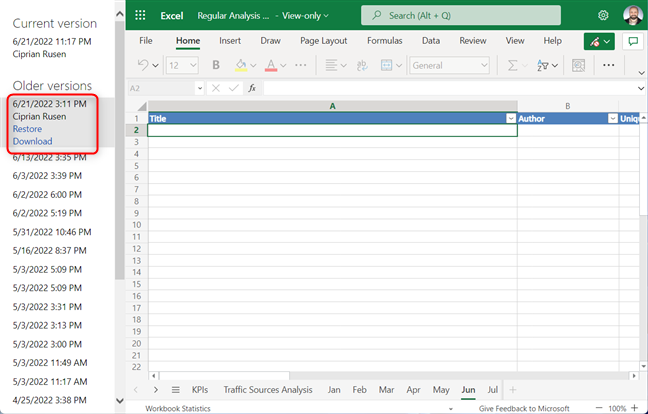Expand the formula bar chevron
This screenshot has width=648, height=414.
641,88
